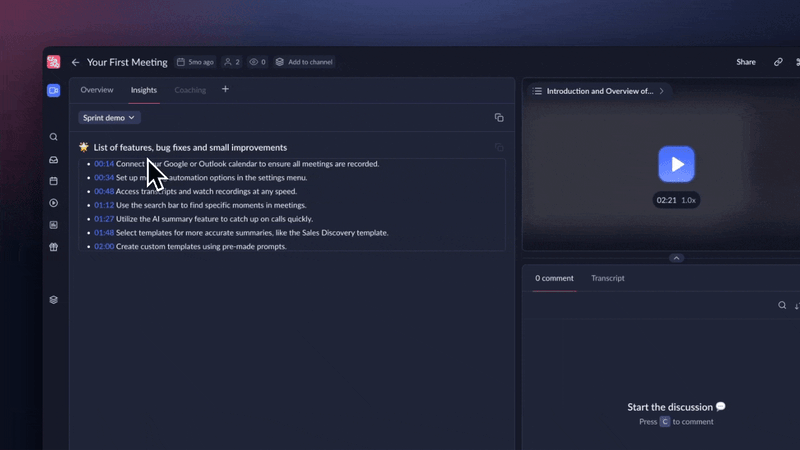Open the Sprint demo template dropdown
Viewport: 800px width, 450px height.
109,117
